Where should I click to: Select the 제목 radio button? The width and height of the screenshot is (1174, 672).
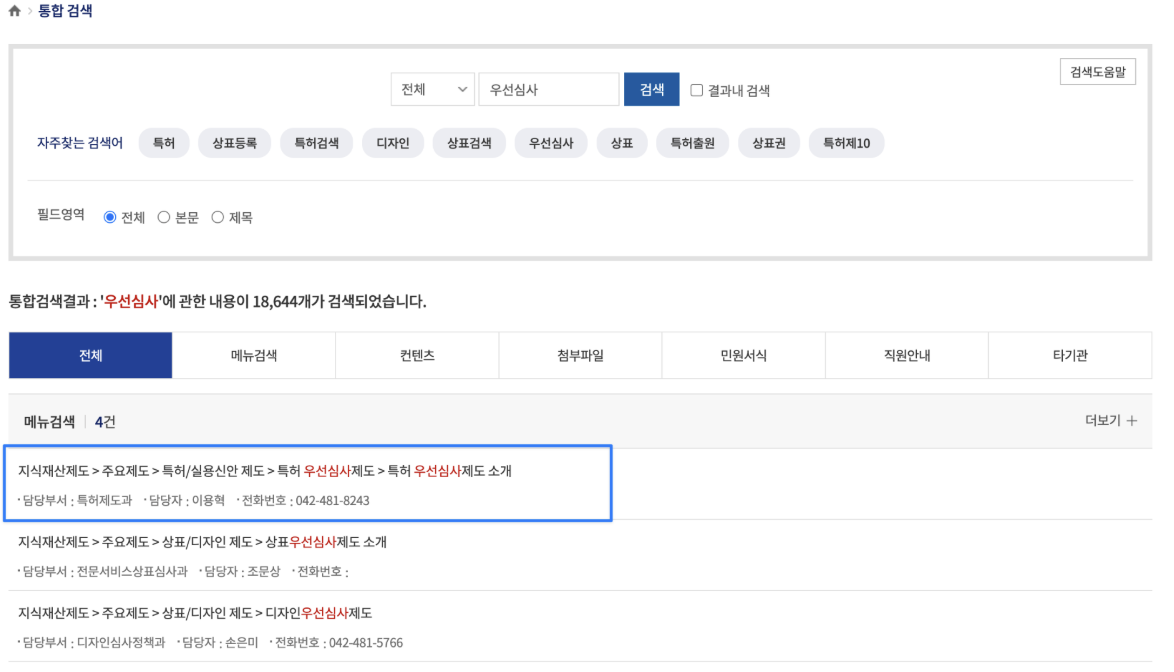[x=218, y=217]
